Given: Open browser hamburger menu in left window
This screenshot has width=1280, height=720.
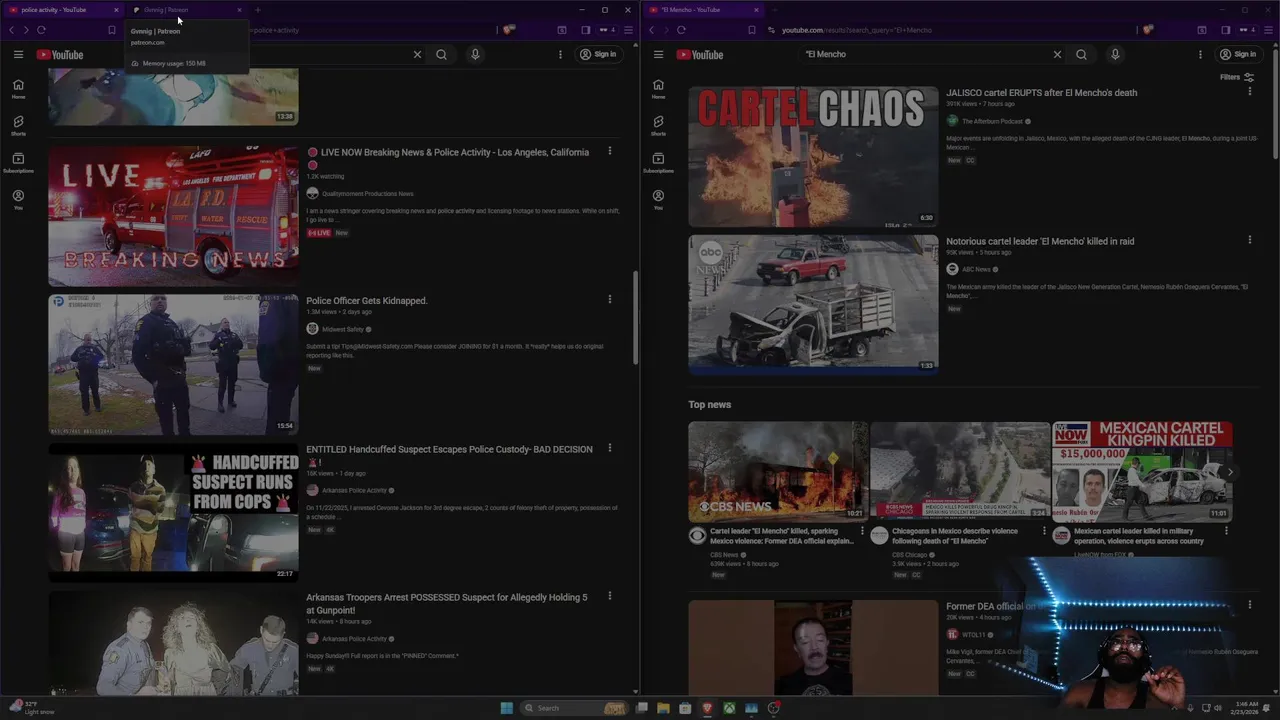Looking at the screenshot, I should 628,30.
